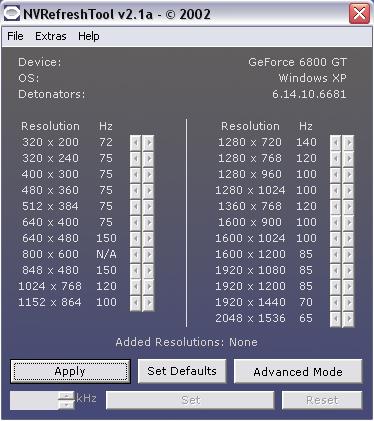Increase Hz for 1360 x 768
This screenshot has height=421, width=374.
pyautogui.click(x=348, y=207)
